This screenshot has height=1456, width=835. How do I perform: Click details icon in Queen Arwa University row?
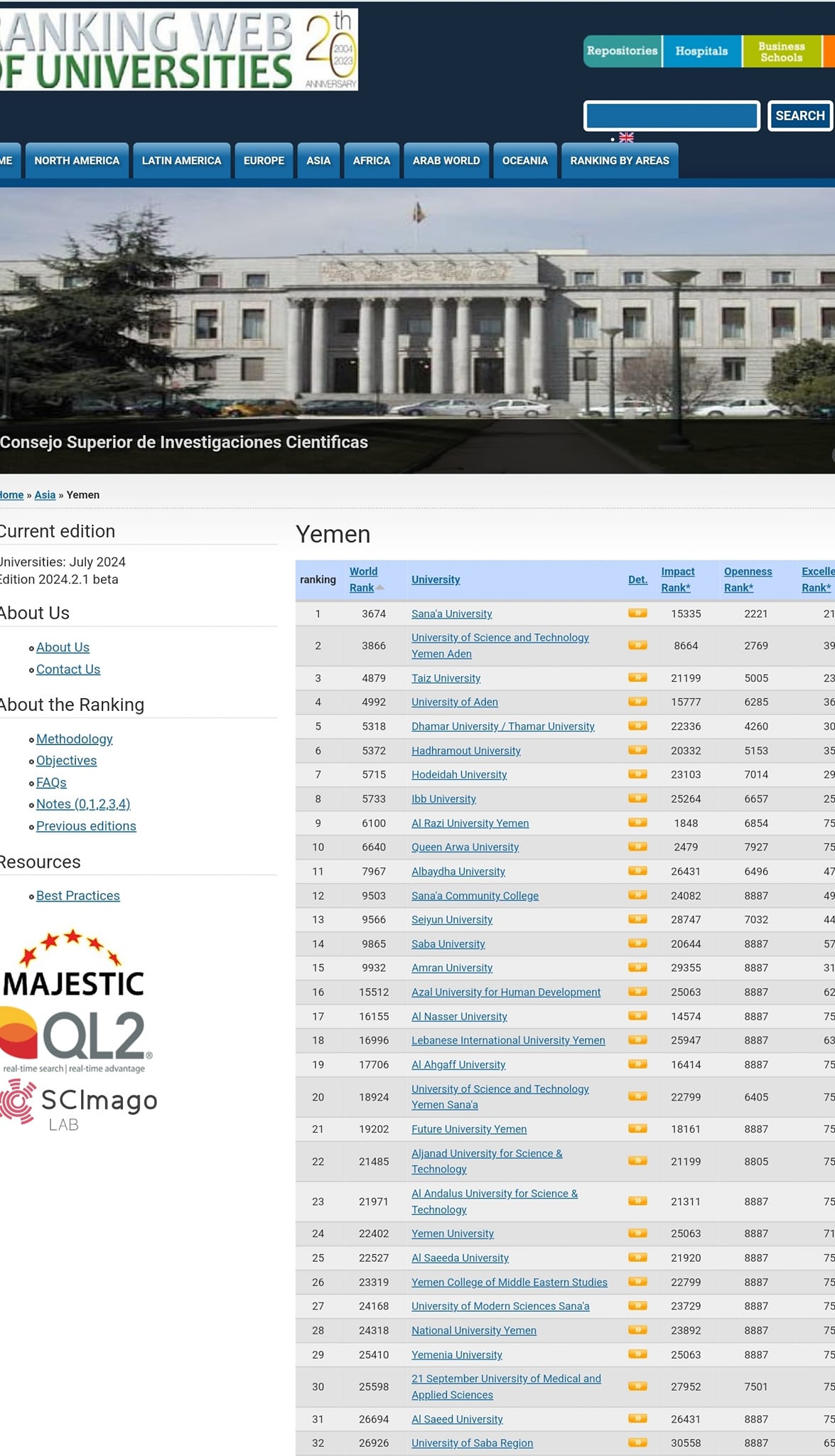pyautogui.click(x=637, y=847)
